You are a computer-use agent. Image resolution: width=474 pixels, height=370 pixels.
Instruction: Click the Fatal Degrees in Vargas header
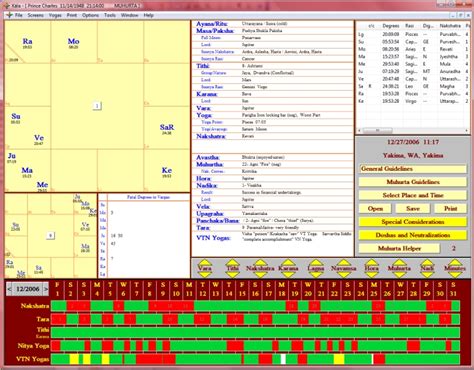pos(148,197)
